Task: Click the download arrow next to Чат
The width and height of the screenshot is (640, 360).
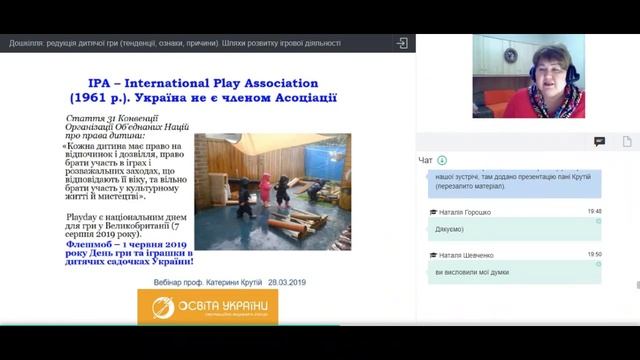Action: click(x=442, y=160)
